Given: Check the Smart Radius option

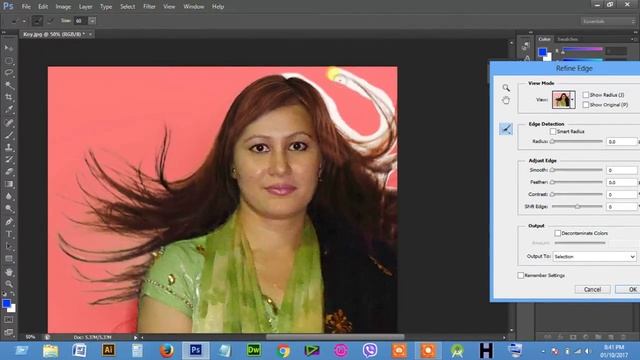Looking at the screenshot, I should click(553, 131).
